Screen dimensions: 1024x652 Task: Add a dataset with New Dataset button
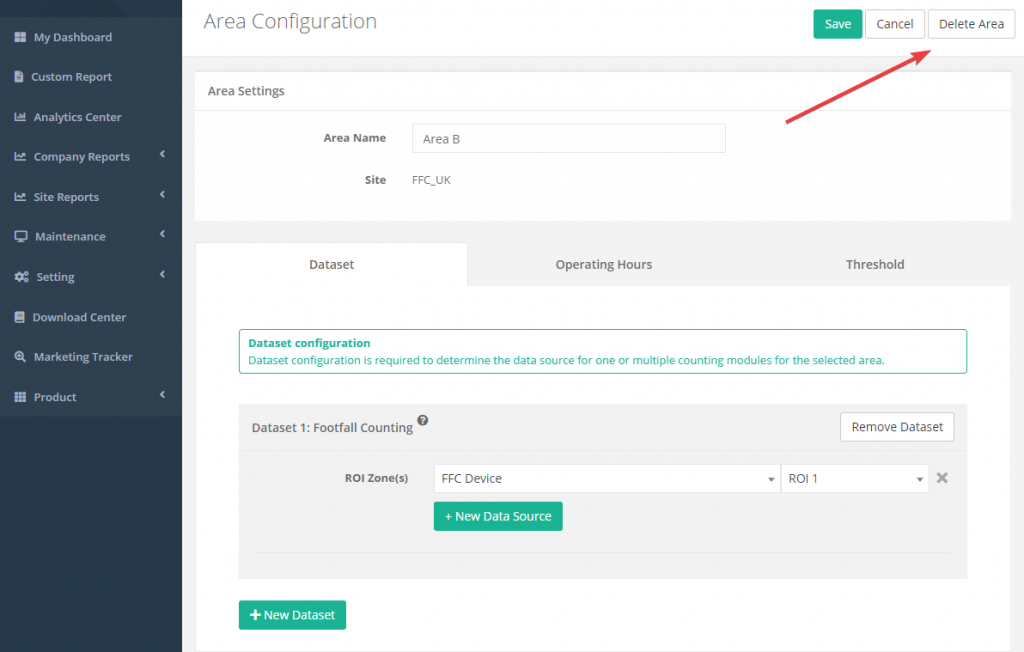coord(292,615)
